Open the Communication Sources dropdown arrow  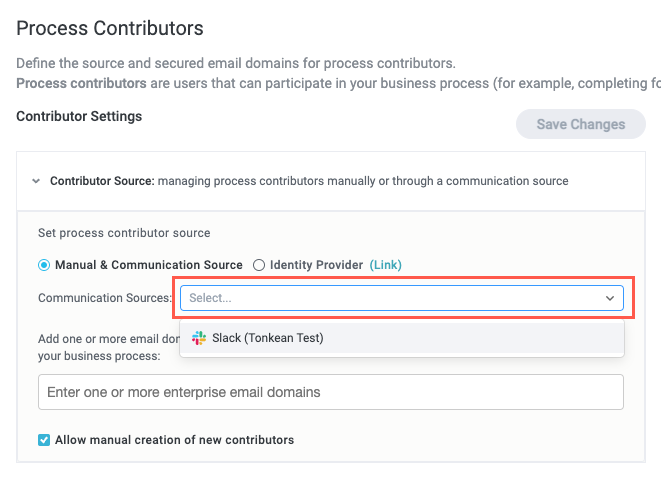(609, 298)
